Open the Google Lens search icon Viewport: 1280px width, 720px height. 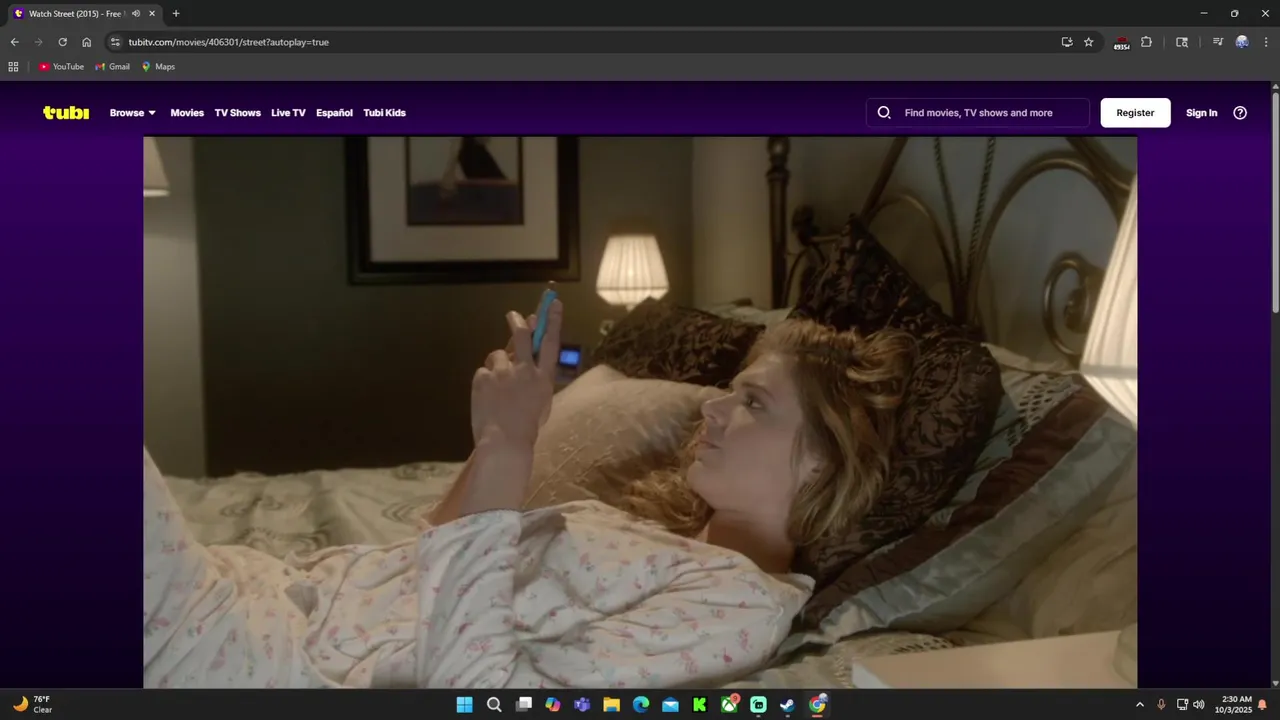pos(1182,42)
